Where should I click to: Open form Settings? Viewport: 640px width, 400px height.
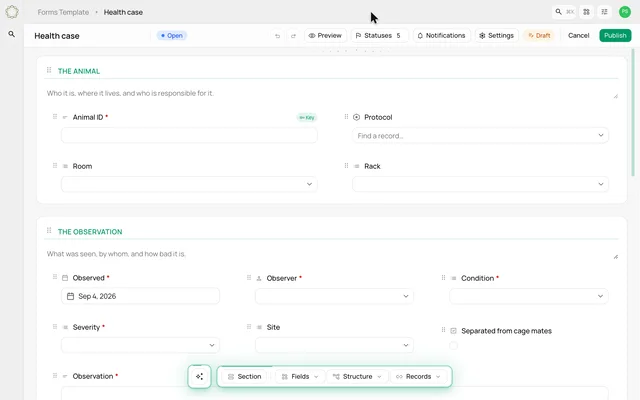[x=496, y=36]
